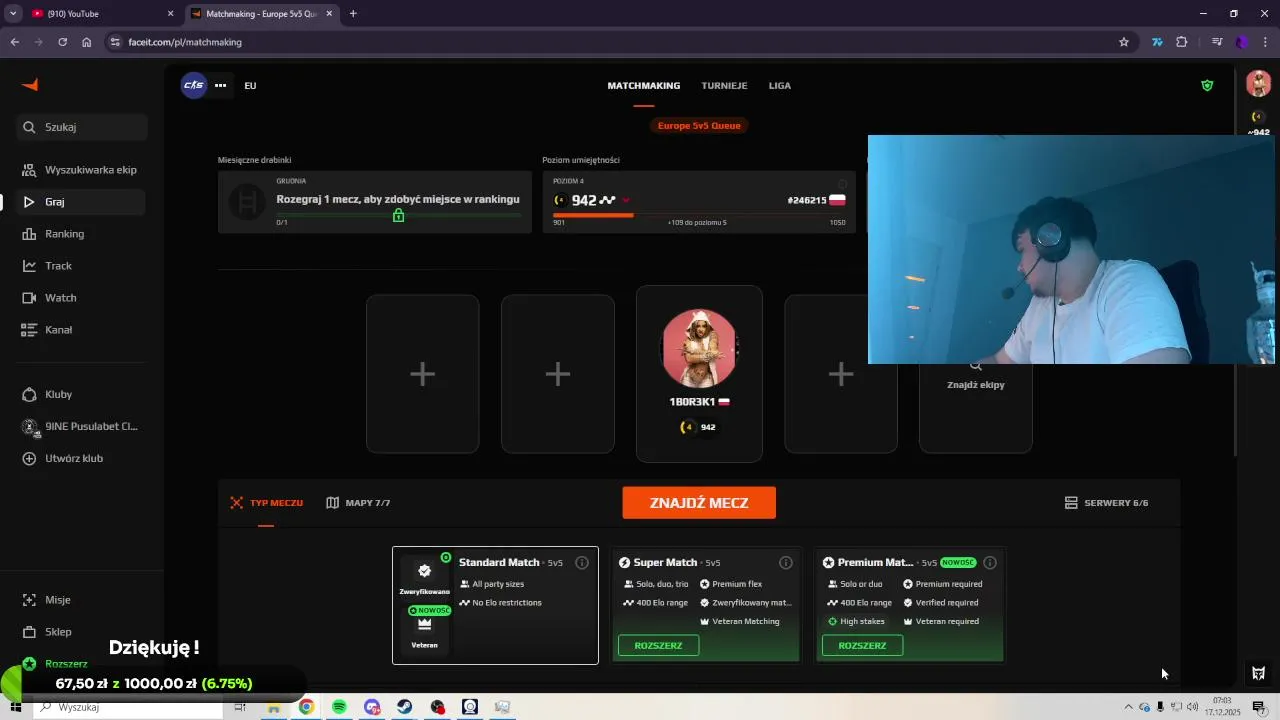The width and height of the screenshot is (1280, 720).
Task: Click ROZSZERZ under Premium Match
Action: (862, 645)
